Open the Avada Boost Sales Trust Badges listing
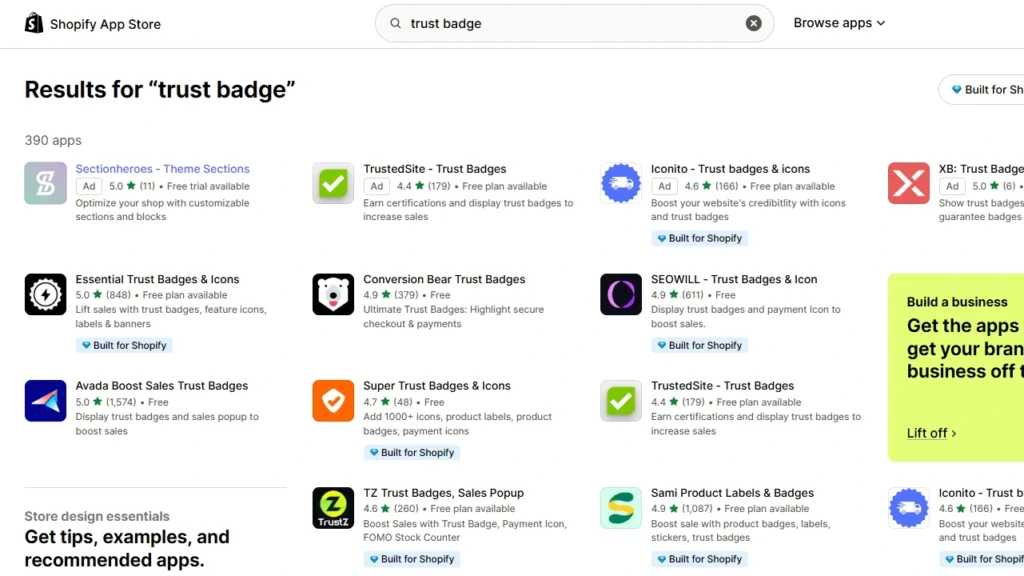The width and height of the screenshot is (1024, 576). [x=158, y=385]
